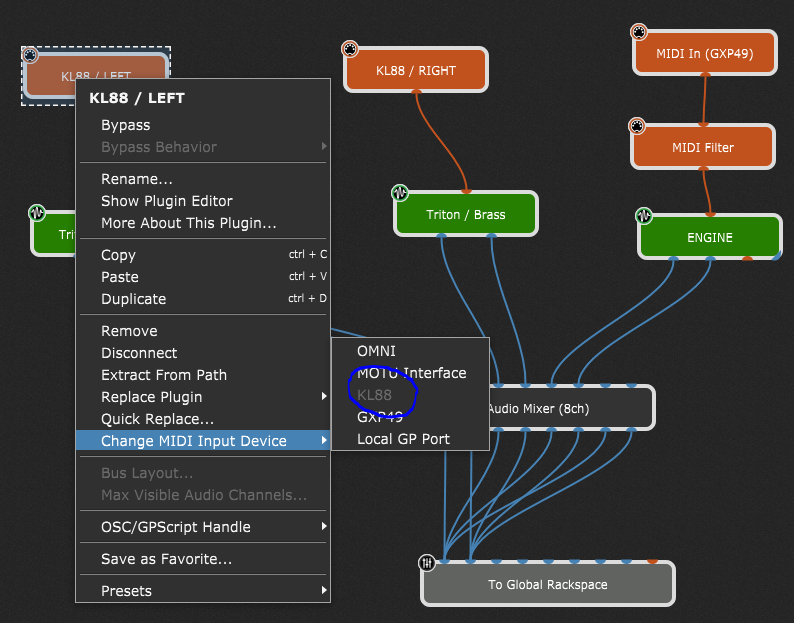Click the waveform icon on Triton / Brass block
The height and width of the screenshot is (623, 794).
[x=400, y=192]
